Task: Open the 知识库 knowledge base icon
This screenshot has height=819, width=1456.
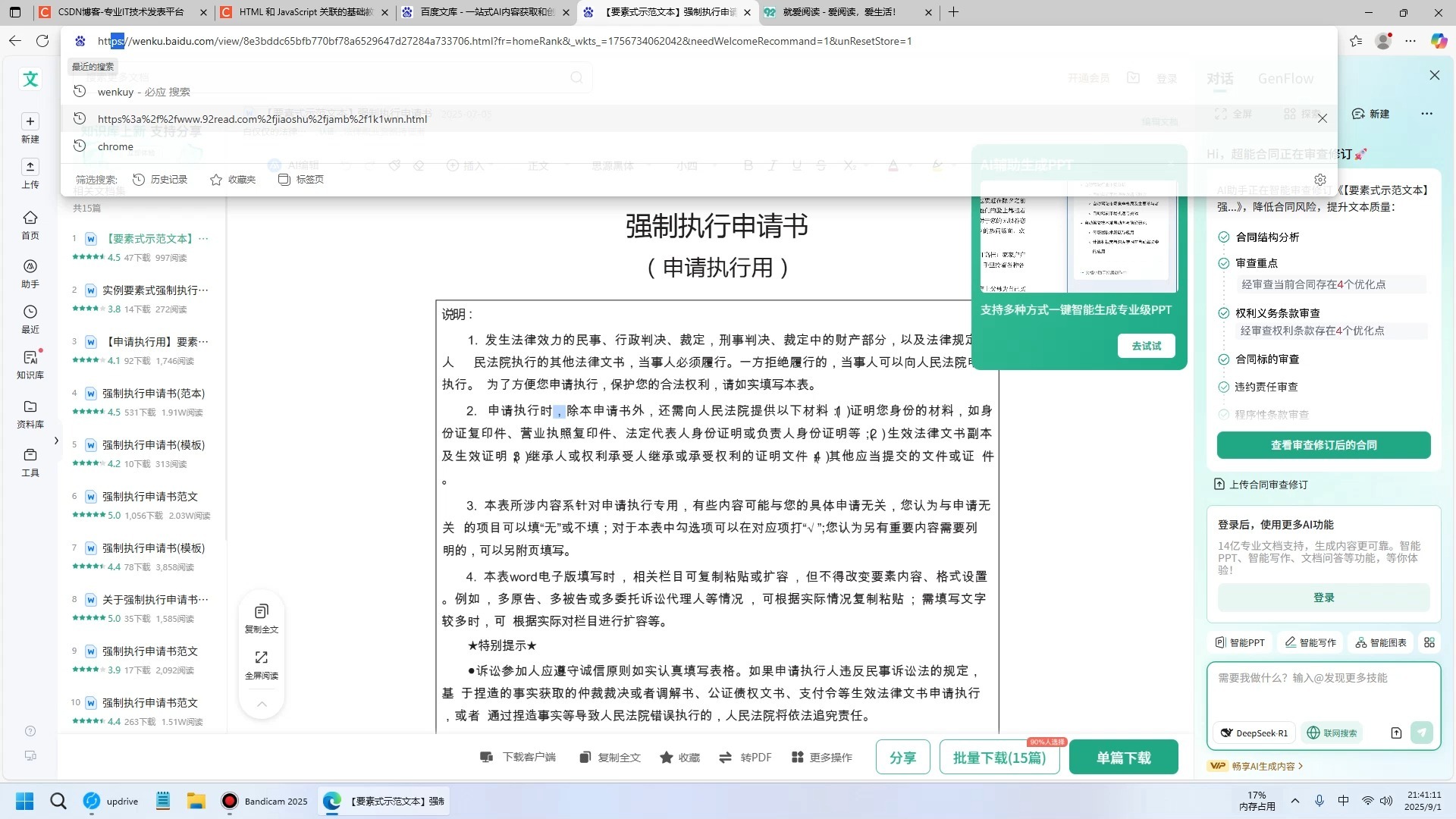Action: tap(30, 357)
